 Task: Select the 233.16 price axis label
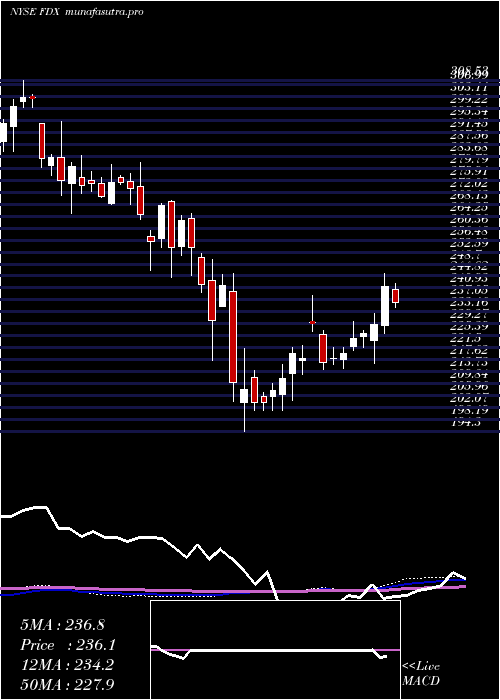pyautogui.click(x=470, y=303)
